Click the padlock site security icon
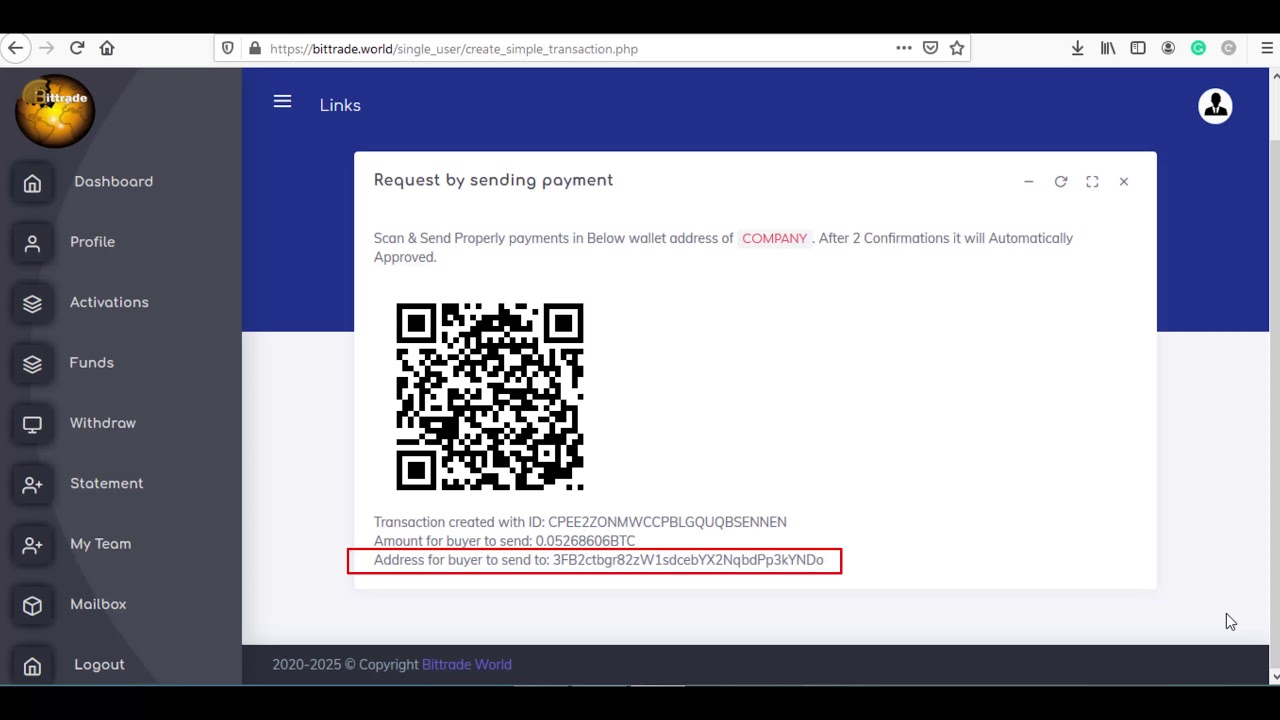 pos(254,48)
